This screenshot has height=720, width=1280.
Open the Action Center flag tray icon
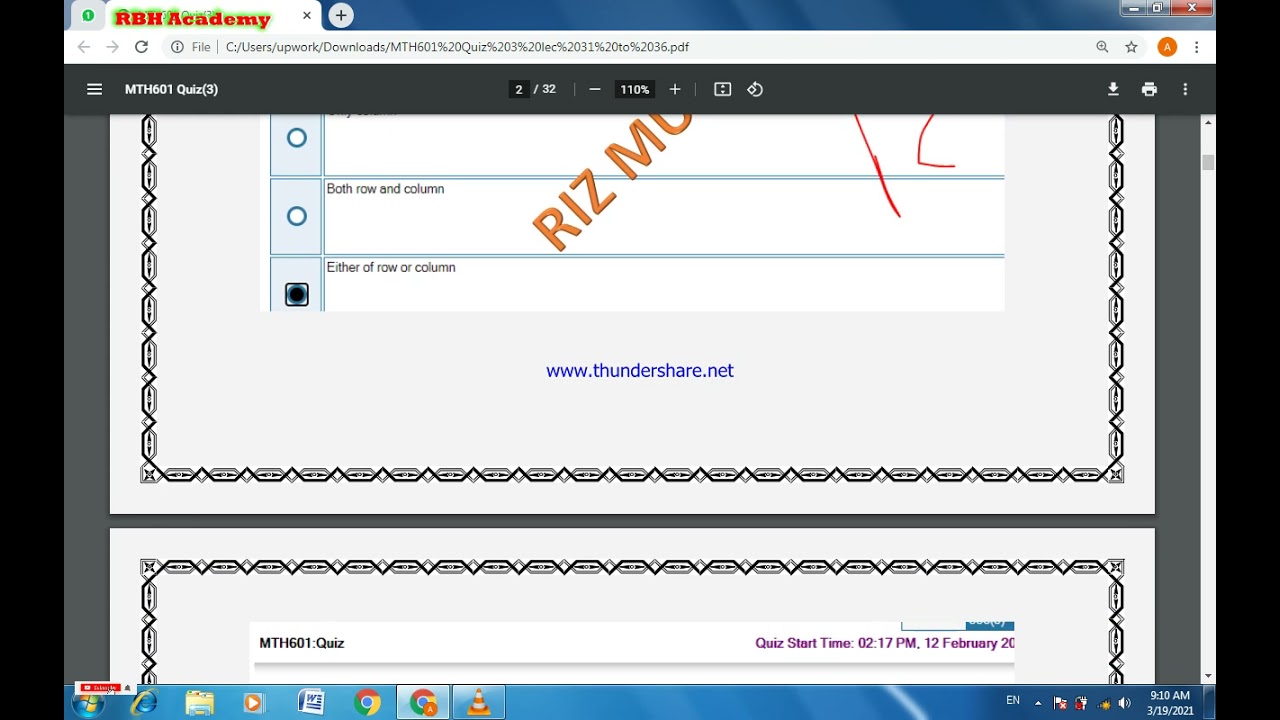[1060, 703]
